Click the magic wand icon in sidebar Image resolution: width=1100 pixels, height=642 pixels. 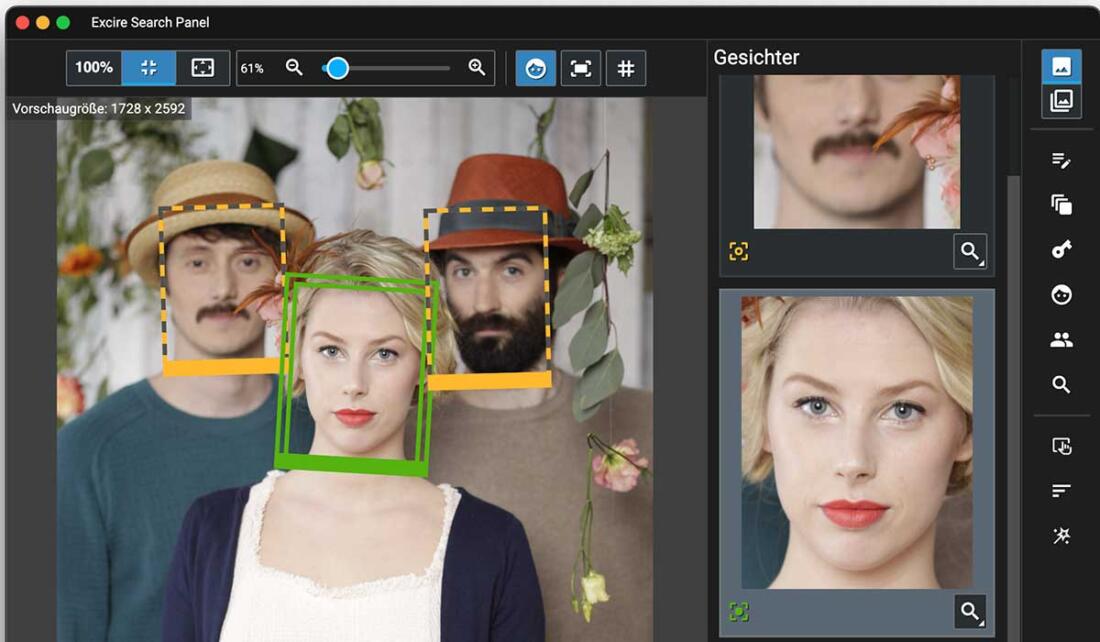(1061, 536)
